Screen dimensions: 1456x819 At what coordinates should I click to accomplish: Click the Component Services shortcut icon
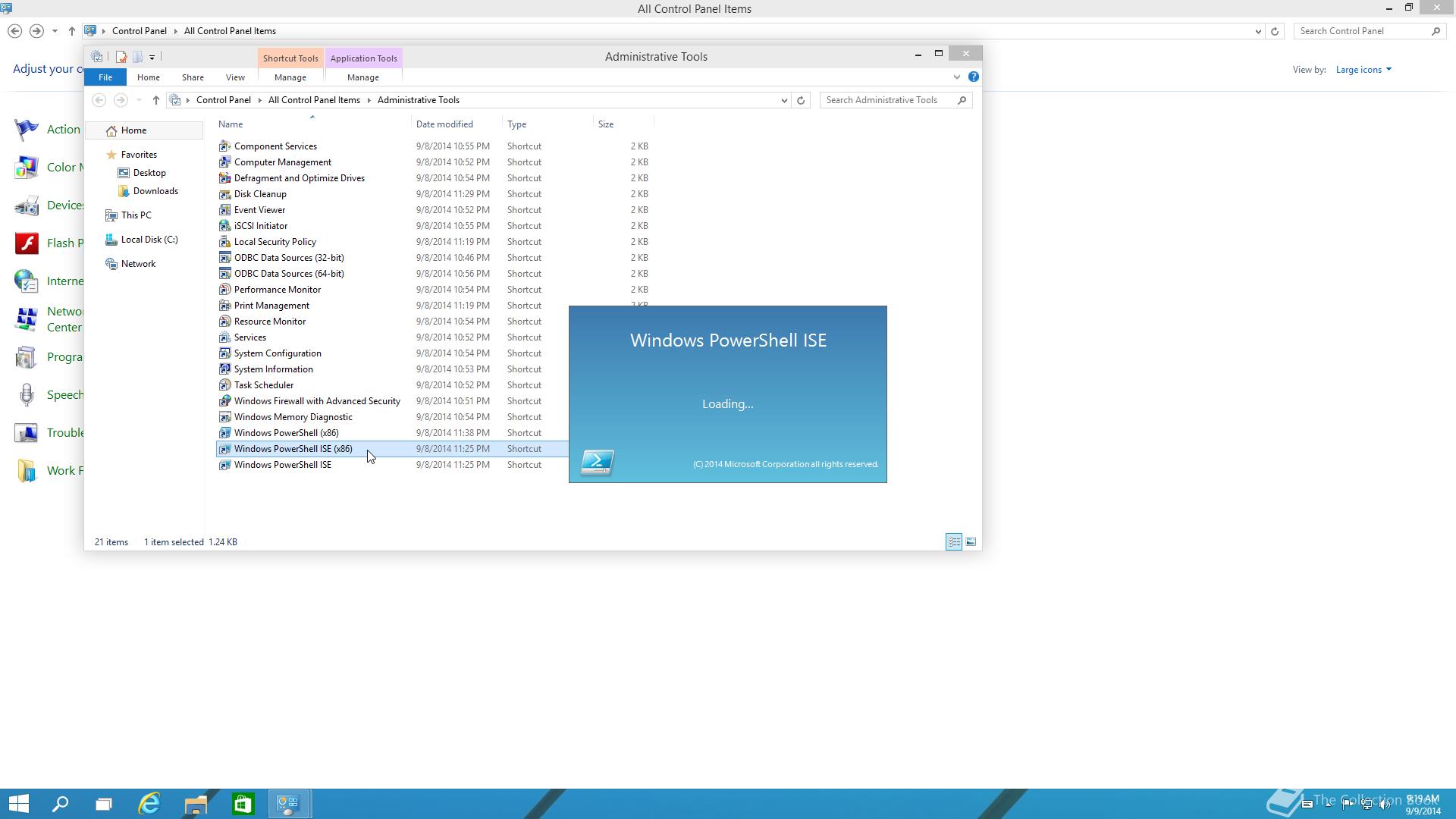pyautogui.click(x=224, y=146)
